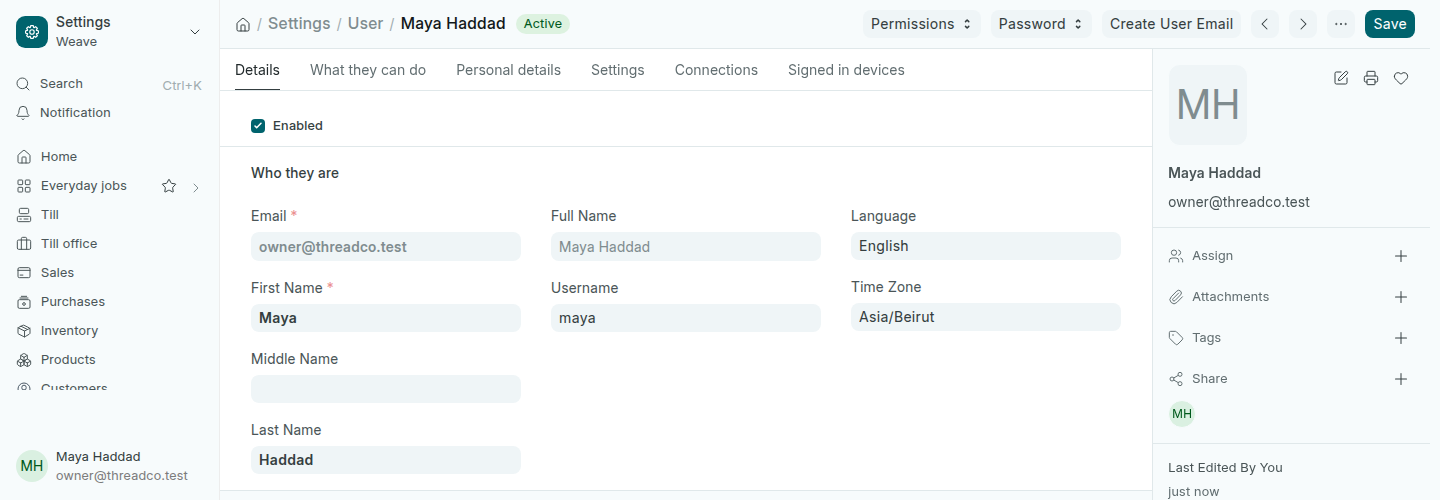Open the Signed in devices tab
Viewport: 1440px width, 500px height.
[x=846, y=70]
